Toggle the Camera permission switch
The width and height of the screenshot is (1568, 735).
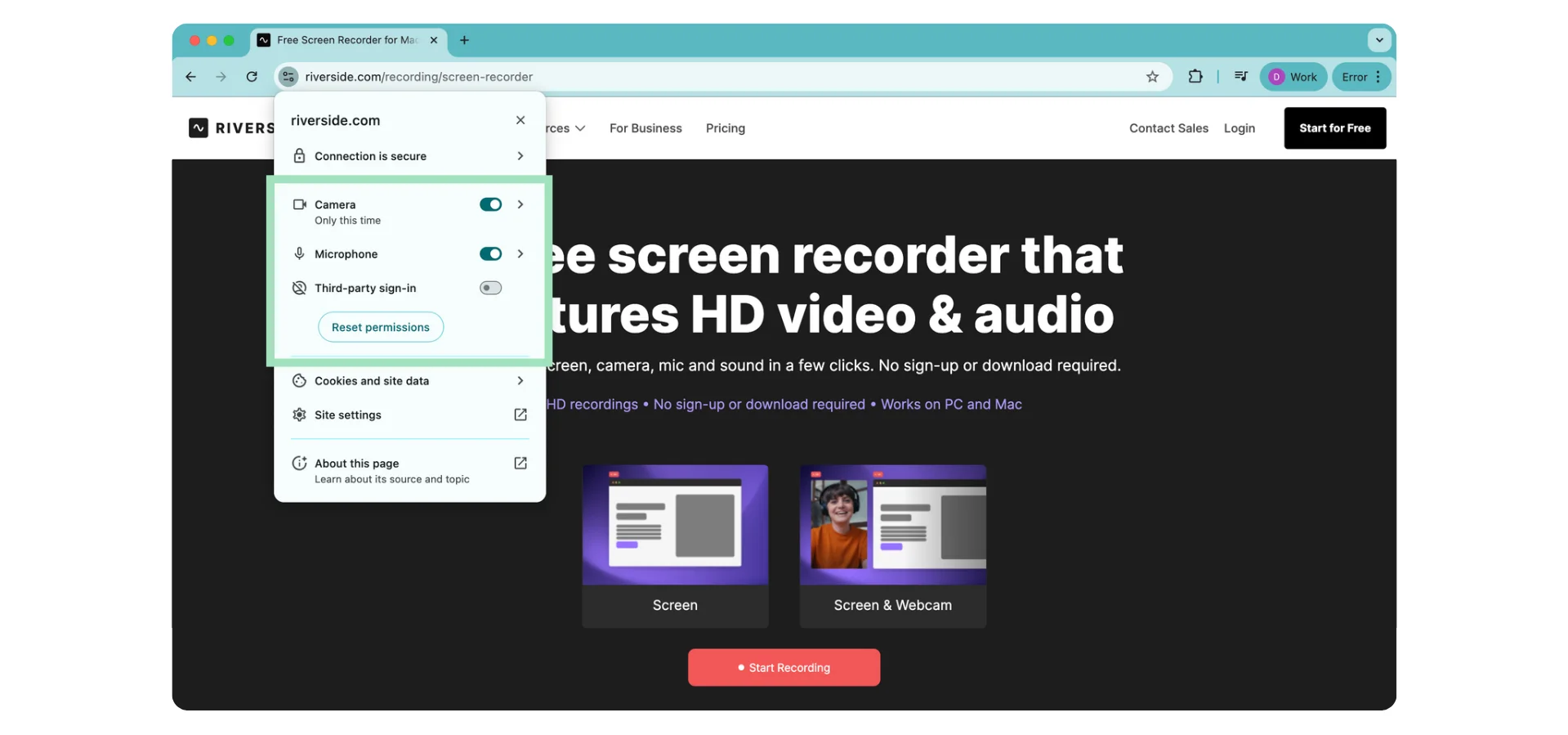[490, 204]
